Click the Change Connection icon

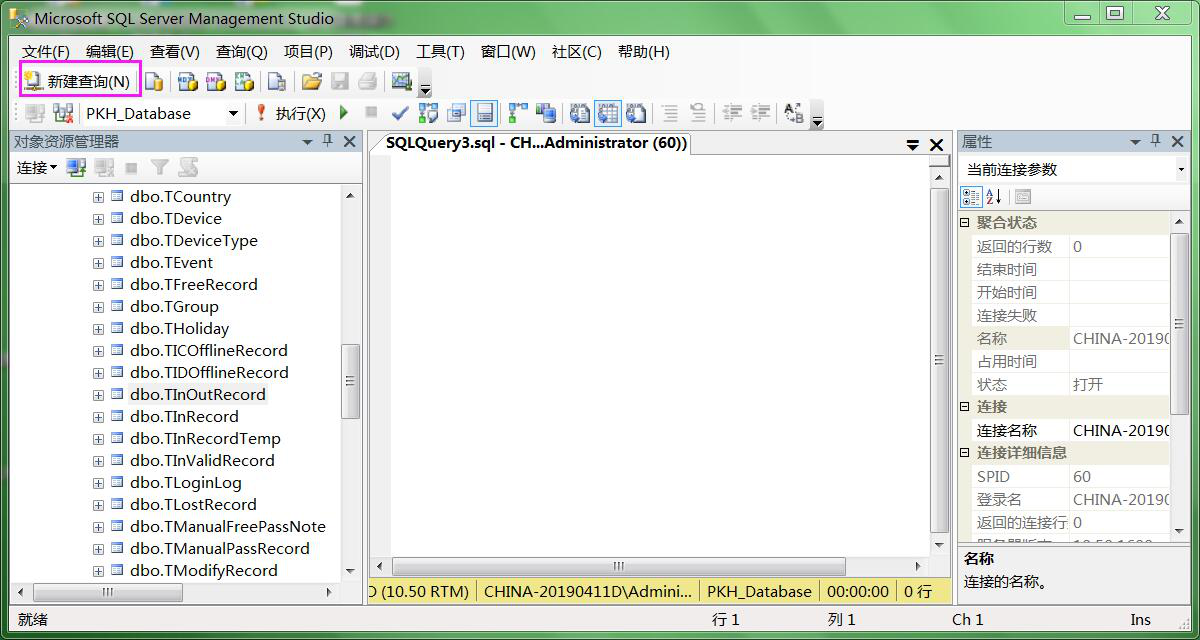point(63,113)
